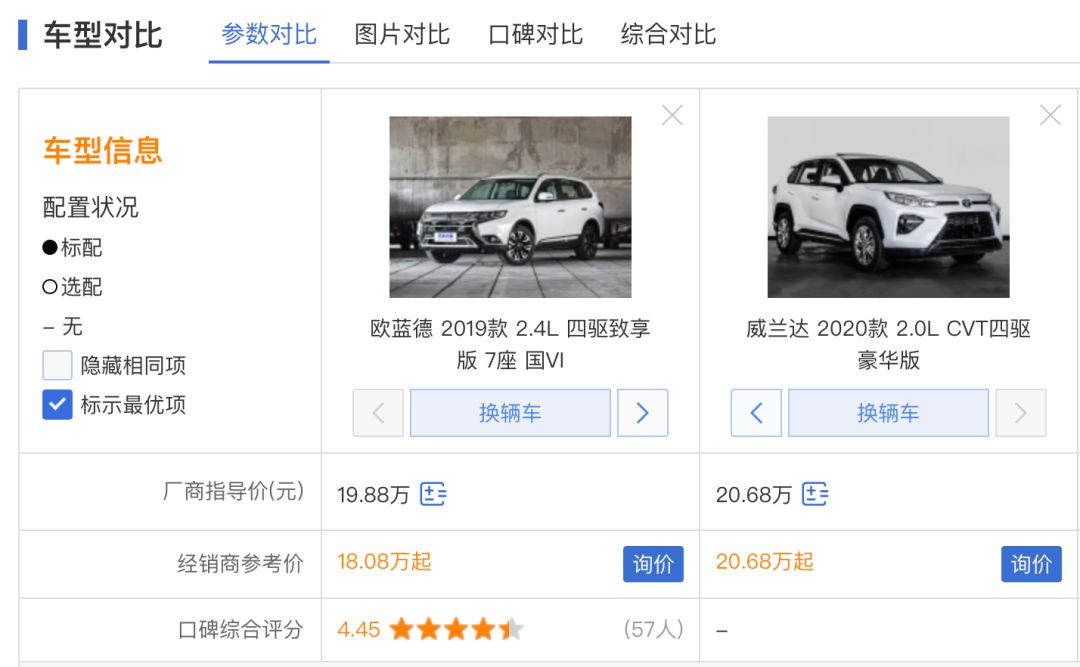Open the 图片对比 tab
This screenshot has width=1080, height=667.
[402, 34]
